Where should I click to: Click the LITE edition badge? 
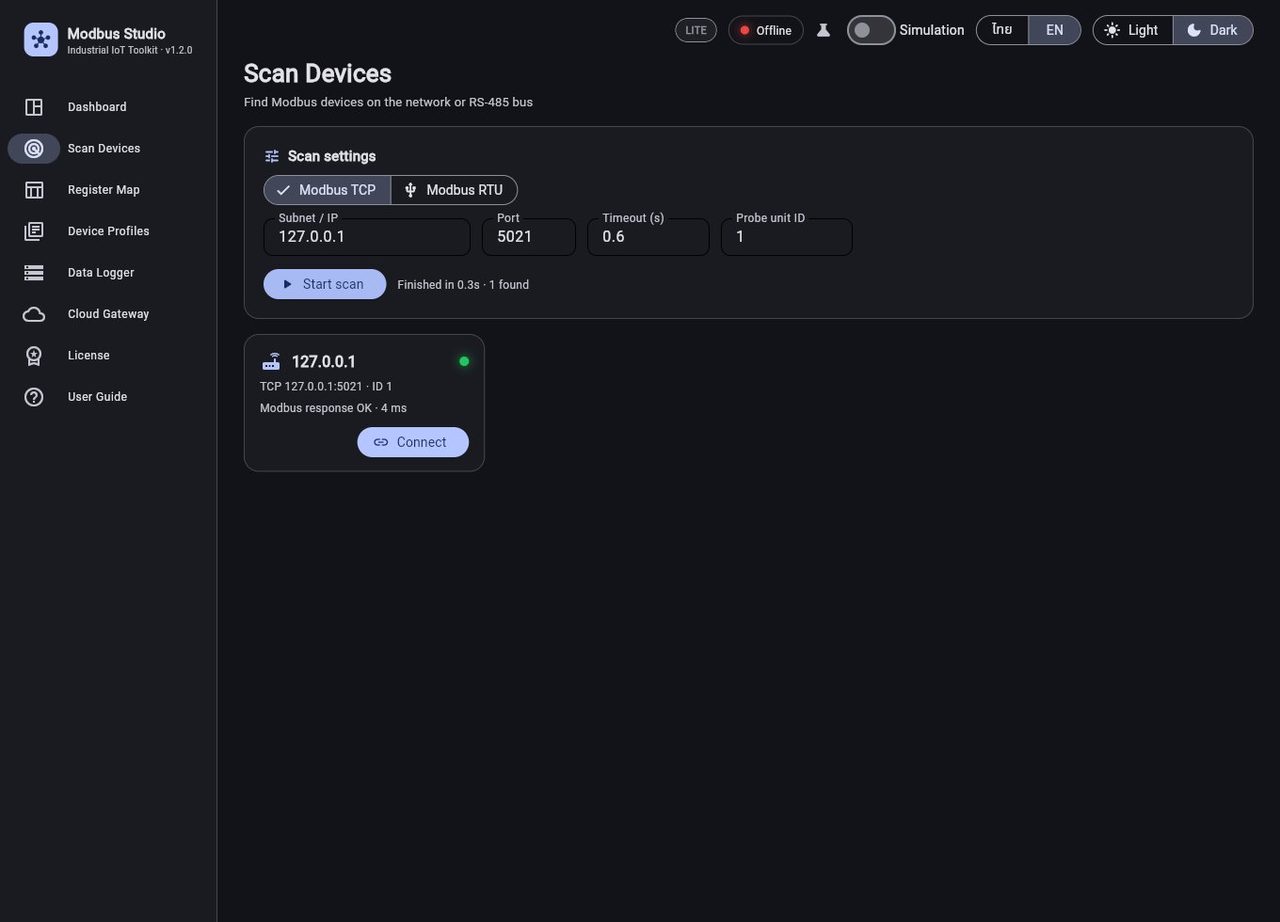(x=696, y=30)
